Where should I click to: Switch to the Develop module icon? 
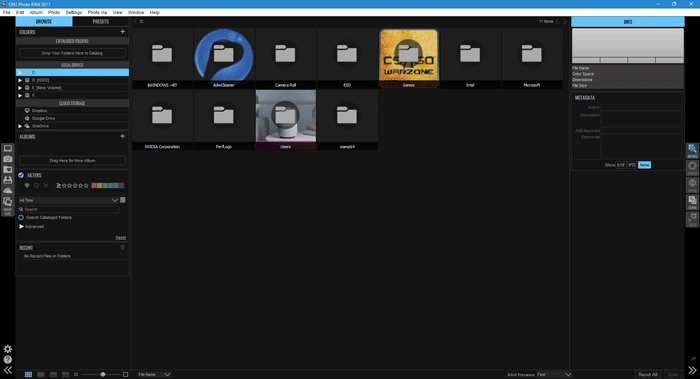692,168
